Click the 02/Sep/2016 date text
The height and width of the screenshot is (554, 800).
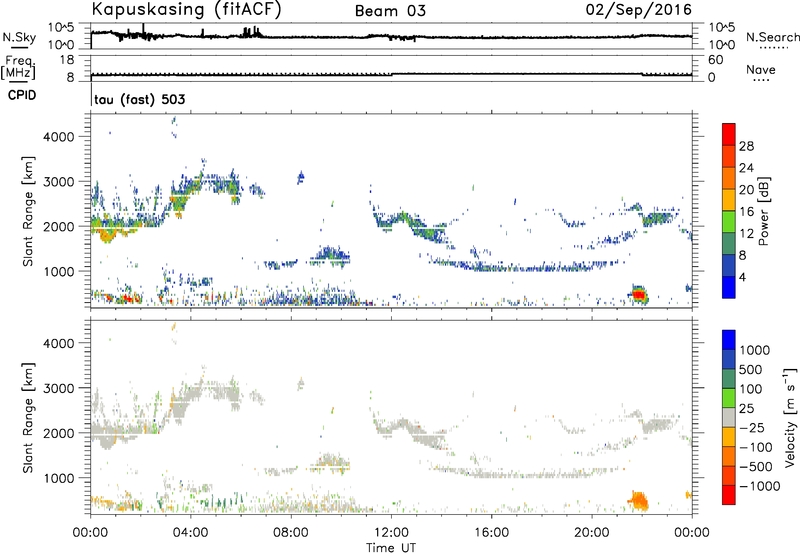638,10
